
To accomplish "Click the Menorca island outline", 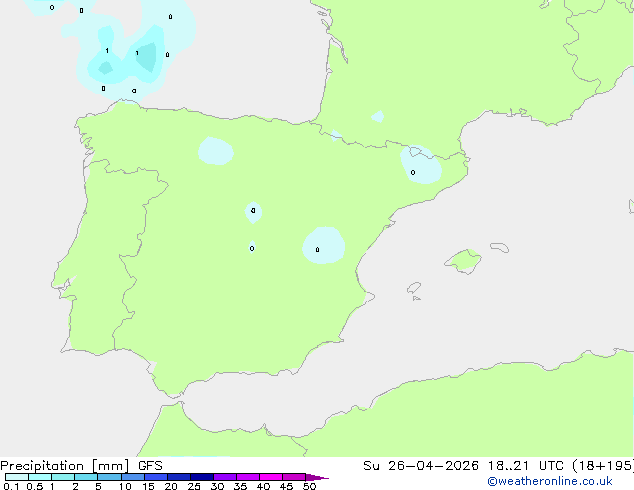I will (500, 247).
